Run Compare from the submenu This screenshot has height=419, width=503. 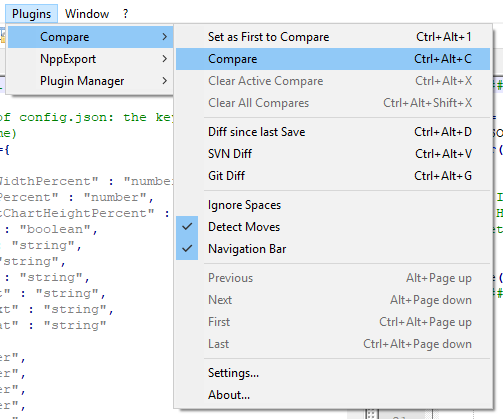333,59
